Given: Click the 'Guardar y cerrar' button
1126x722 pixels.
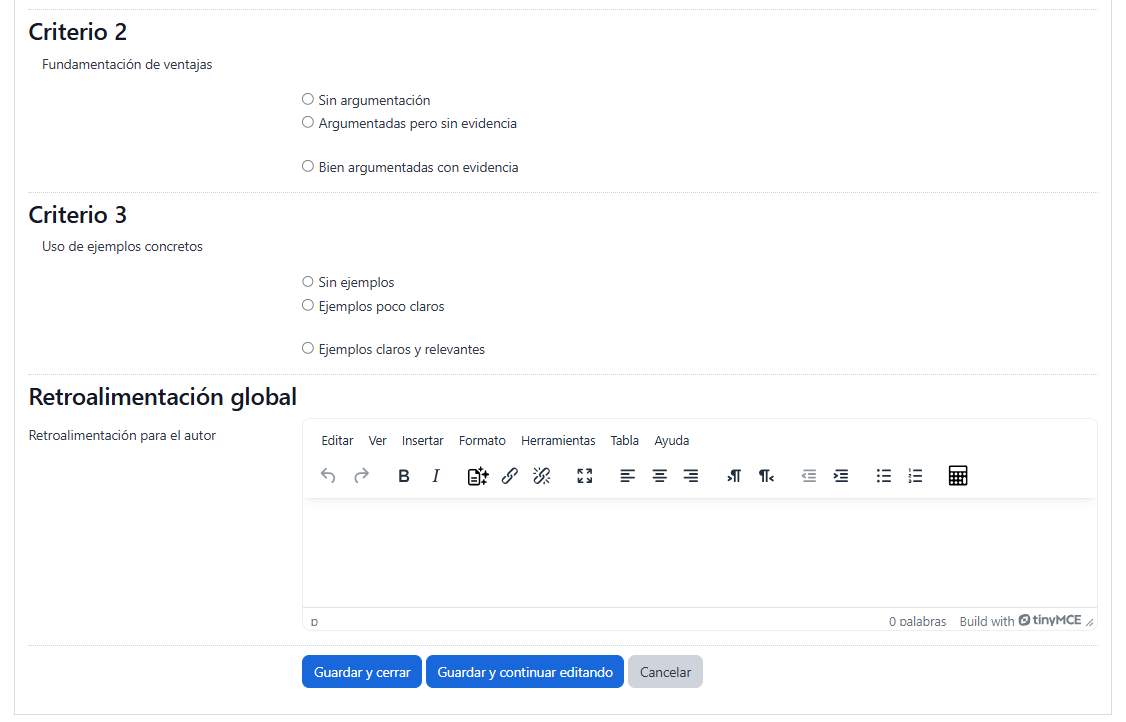Looking at the screenshot, I should (362, 672).
